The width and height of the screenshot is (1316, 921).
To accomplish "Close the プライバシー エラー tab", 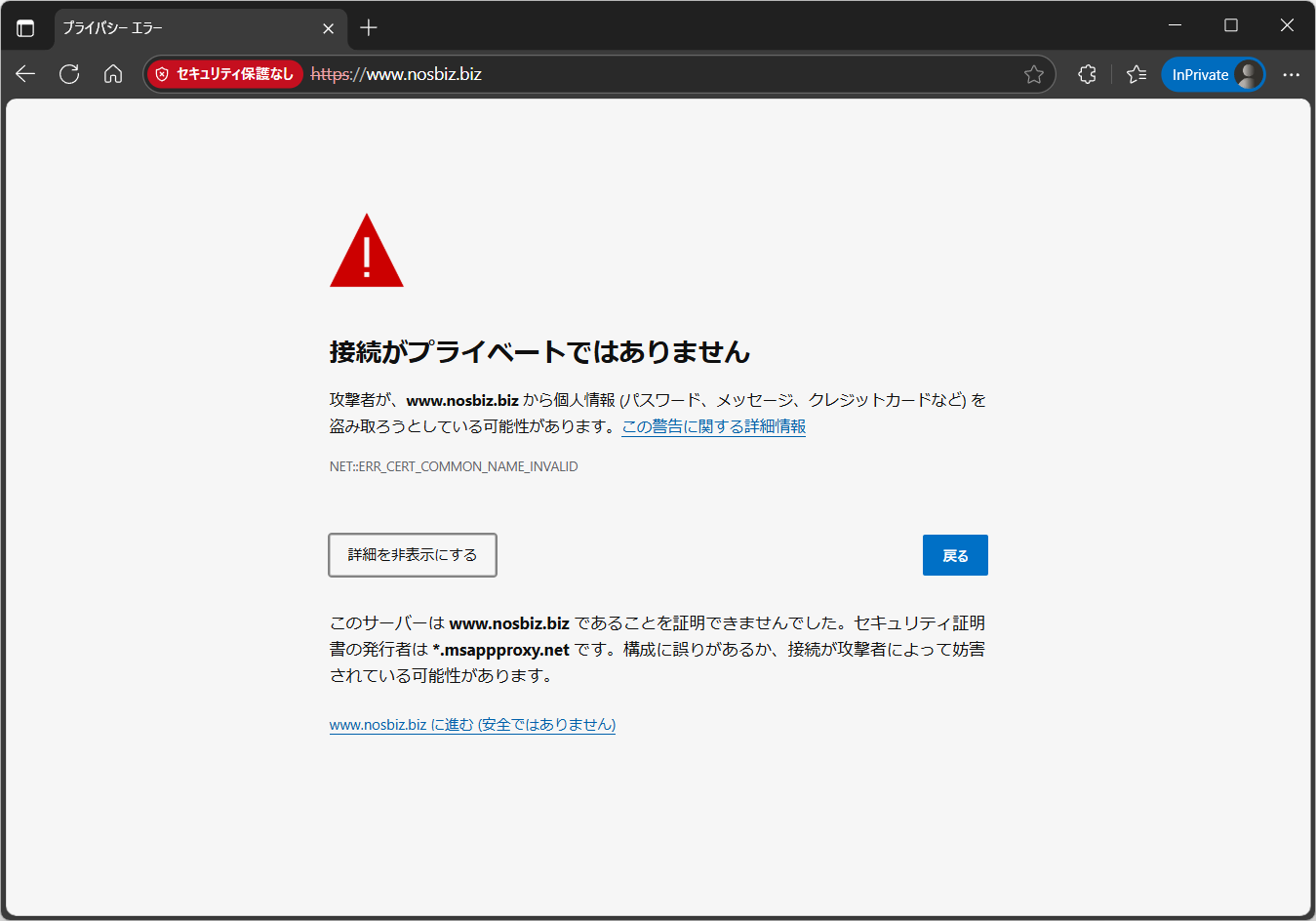I will (328, 28).
